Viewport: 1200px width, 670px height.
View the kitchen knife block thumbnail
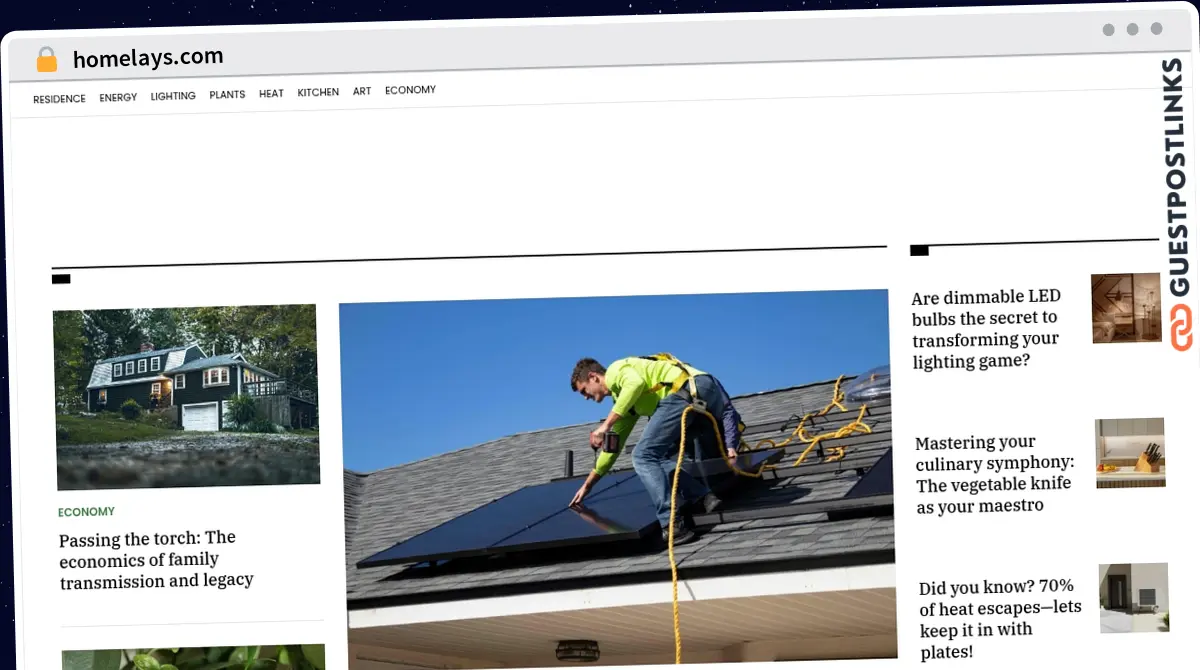pos(1131,453)
